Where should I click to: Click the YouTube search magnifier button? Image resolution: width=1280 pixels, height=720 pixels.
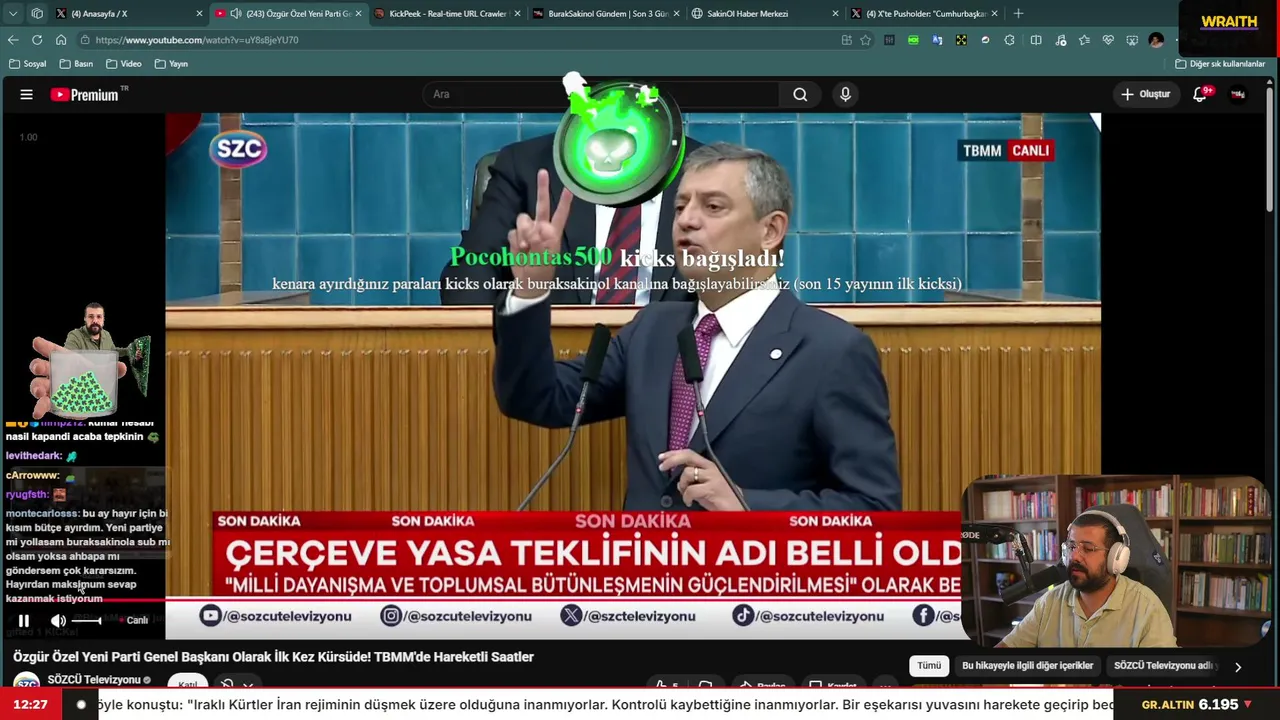[800, 94]
